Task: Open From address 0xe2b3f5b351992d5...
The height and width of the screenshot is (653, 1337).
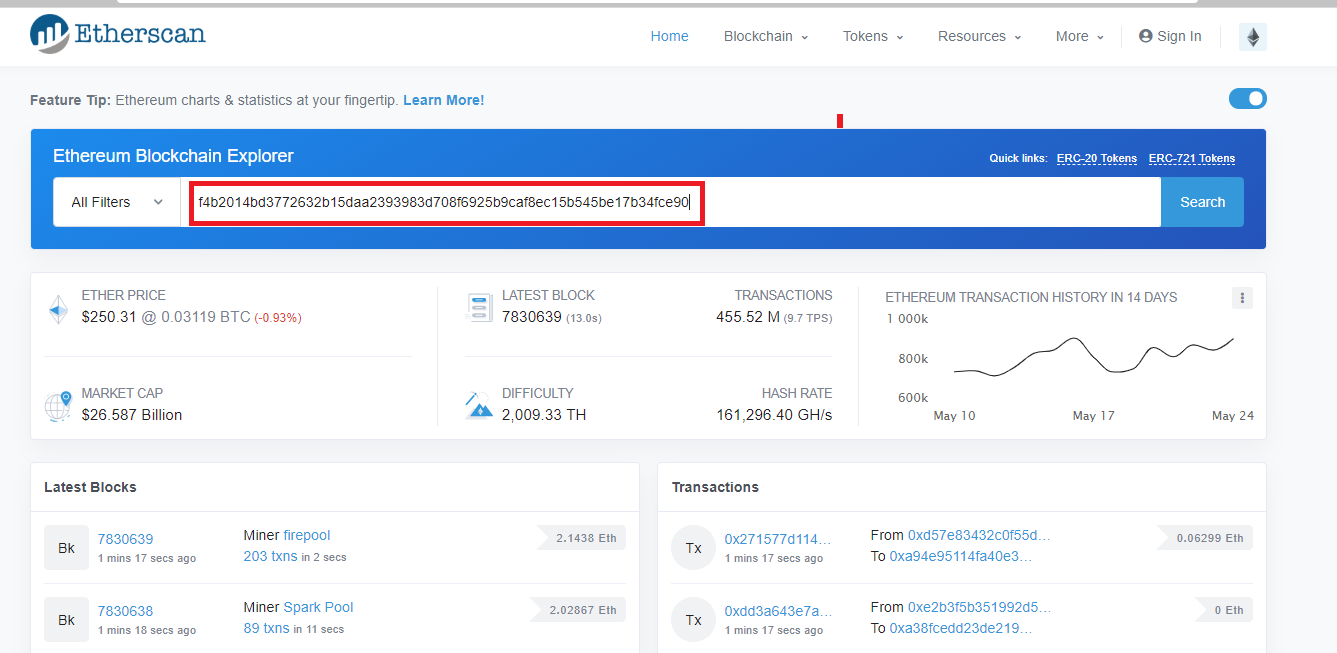Action: click(x=979, y=607)
